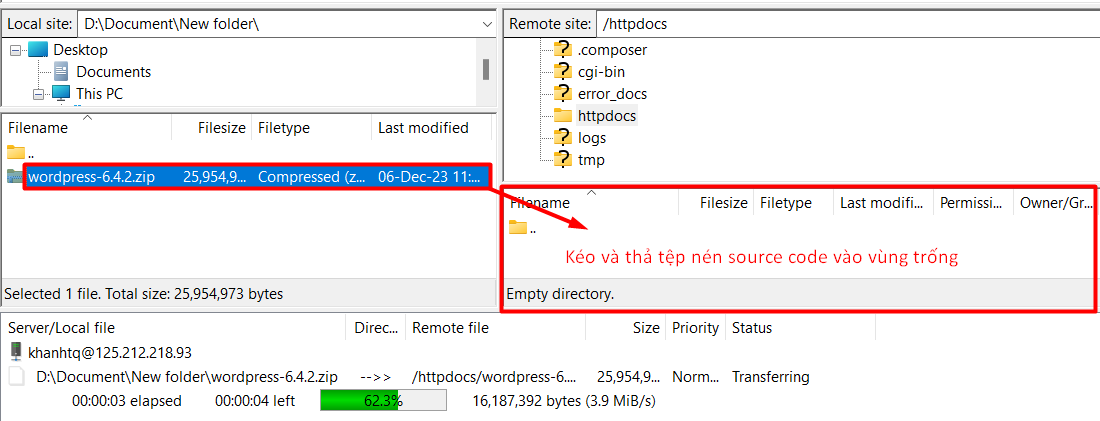Viewport: 1100px width, 421px height.
Task: Sort local files by Last modified column
Action: click(x=423, y=128)
